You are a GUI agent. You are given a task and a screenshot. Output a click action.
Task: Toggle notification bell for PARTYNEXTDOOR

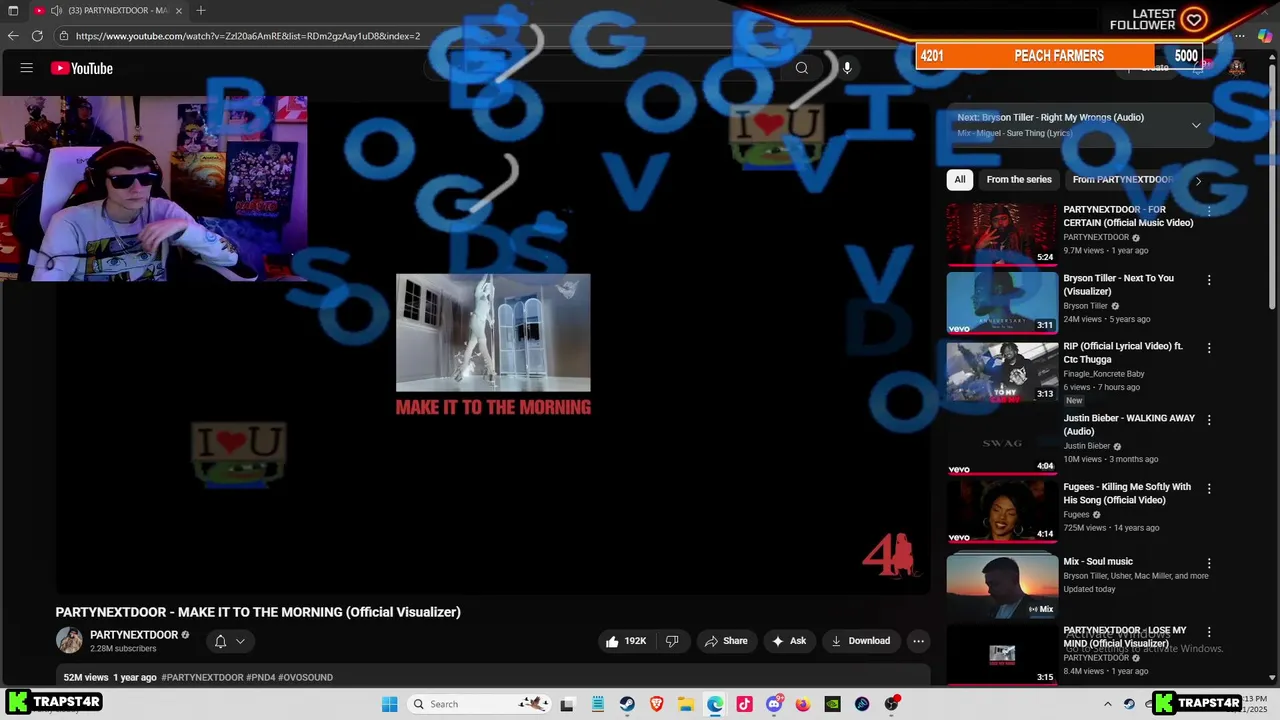(220, 641)
